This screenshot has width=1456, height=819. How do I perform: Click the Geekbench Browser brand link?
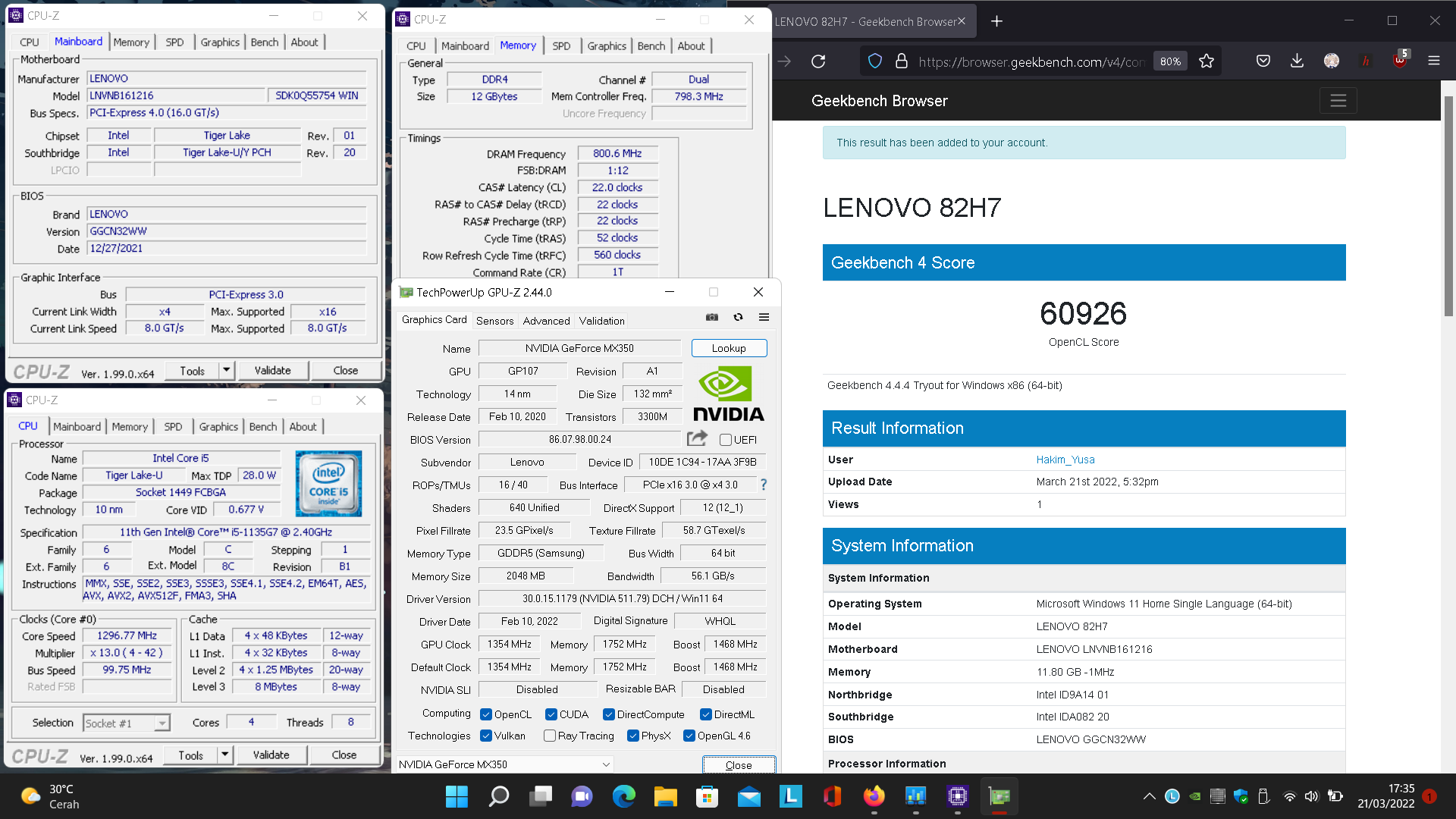(x=879, y=101)
